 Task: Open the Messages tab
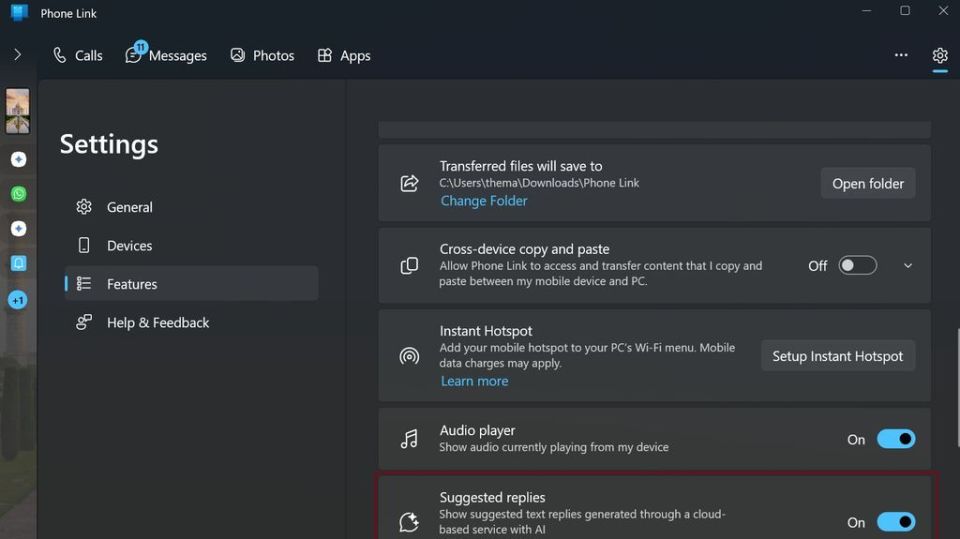[166, 56]
